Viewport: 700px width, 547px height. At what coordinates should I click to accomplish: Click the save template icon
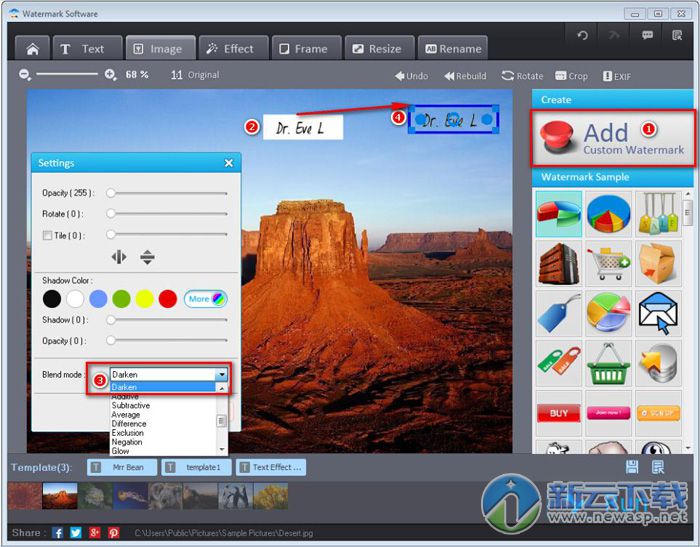click(x=632, y=467)
